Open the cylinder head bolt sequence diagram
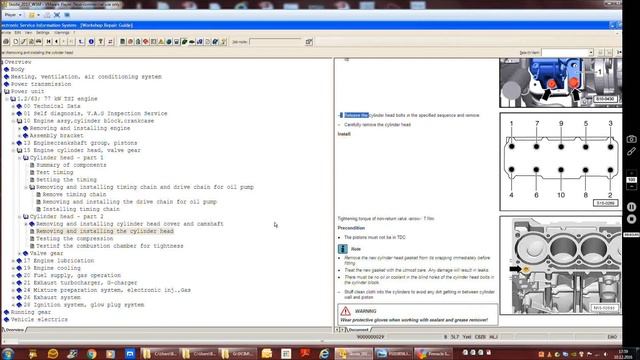 pyautogui.click(x=561, y=161)
